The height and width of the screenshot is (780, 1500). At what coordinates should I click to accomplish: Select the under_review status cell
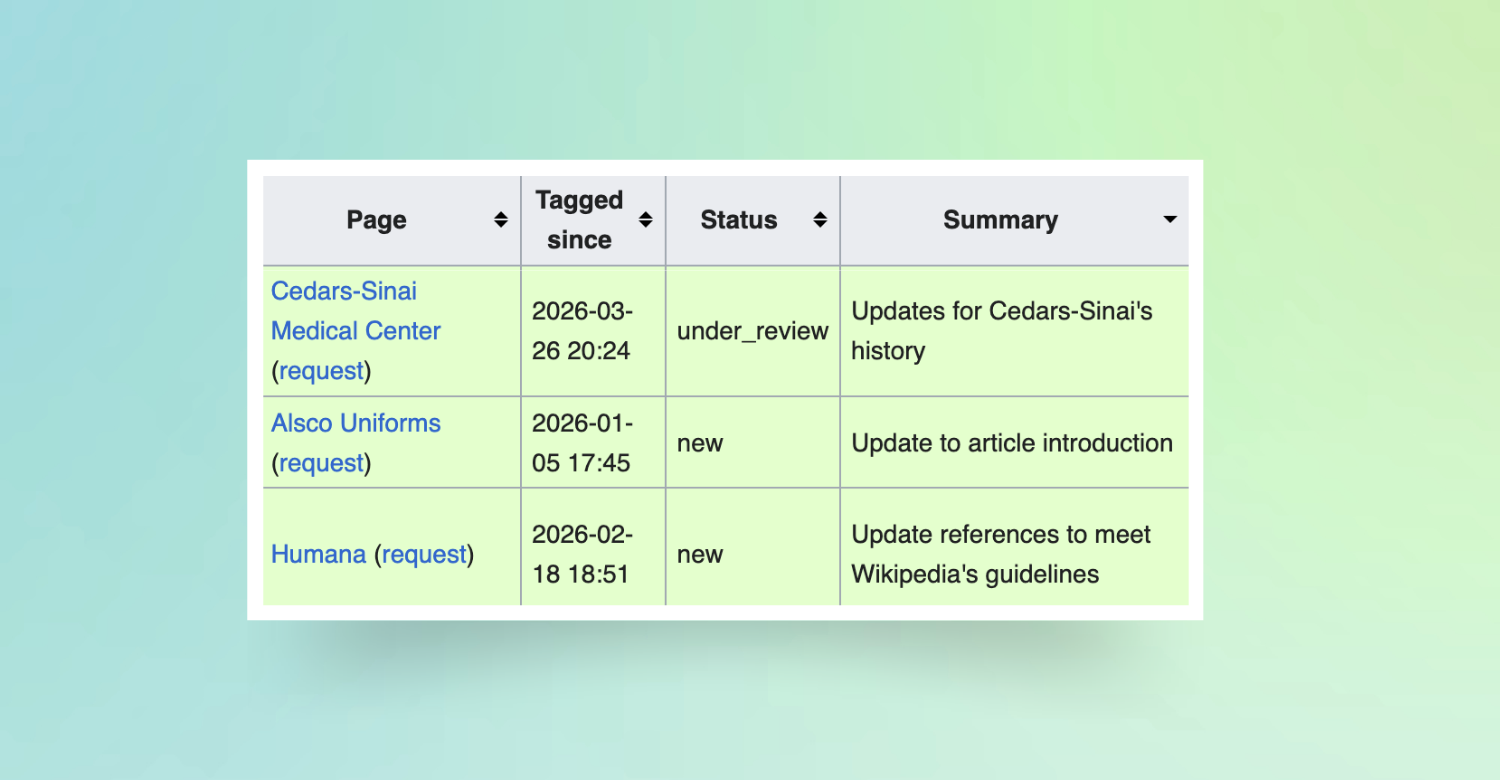click(753, 331)
